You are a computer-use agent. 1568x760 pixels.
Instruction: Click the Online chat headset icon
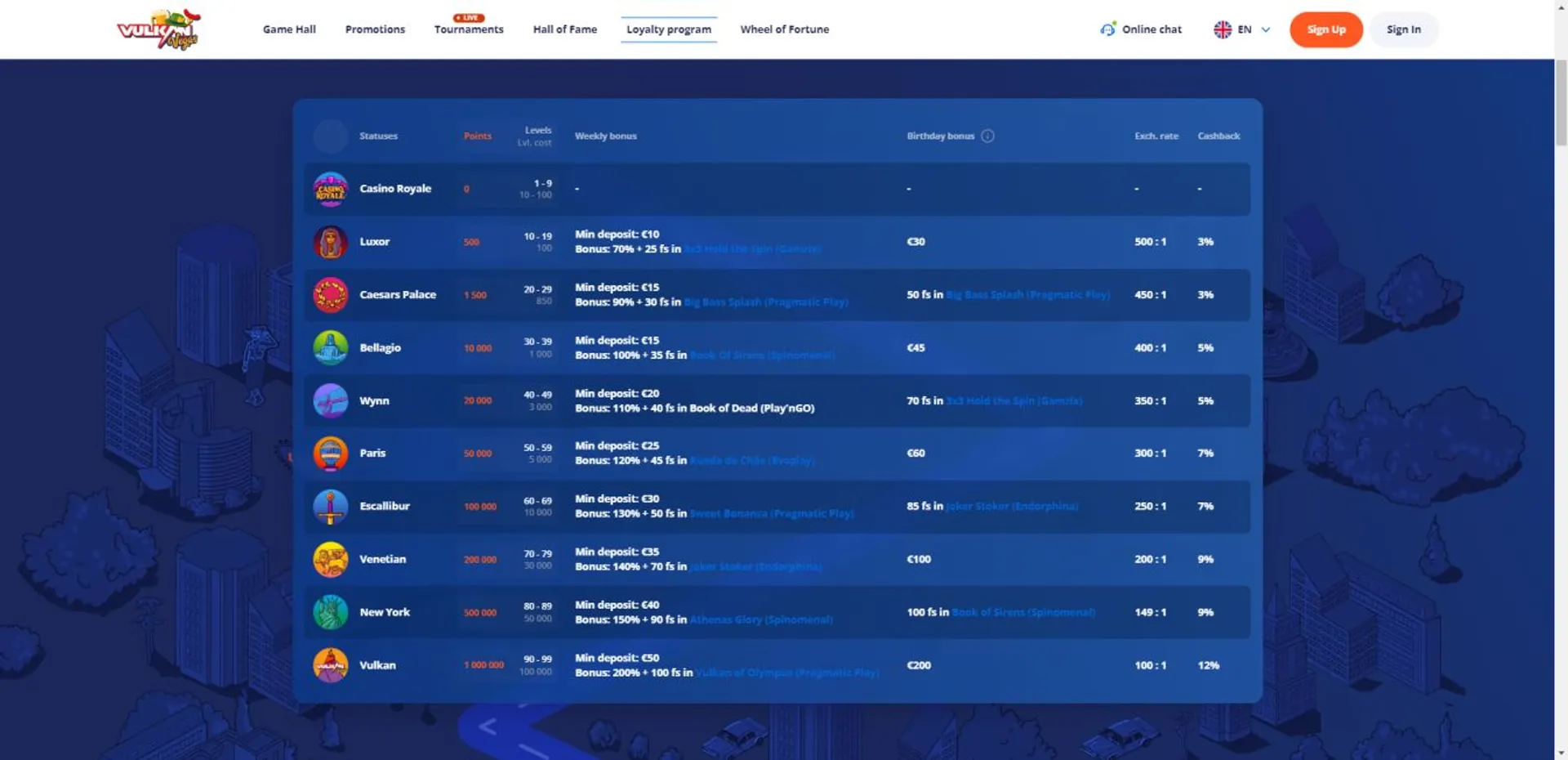[1107, 29]
